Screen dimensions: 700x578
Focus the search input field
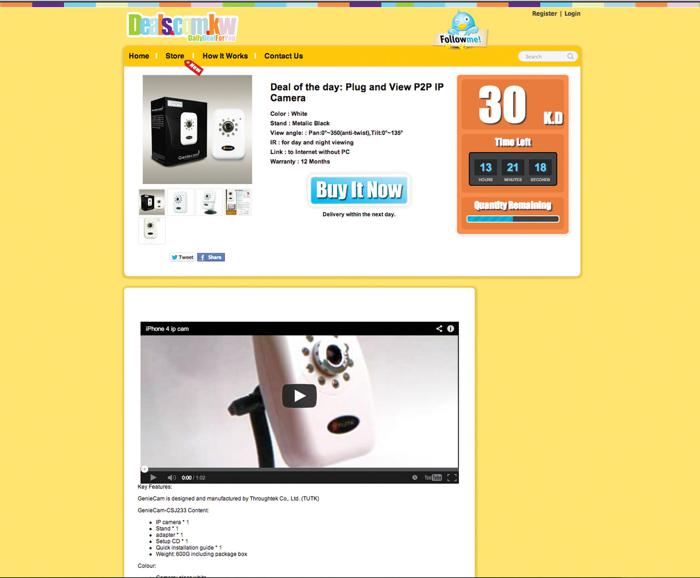point(542,56)
